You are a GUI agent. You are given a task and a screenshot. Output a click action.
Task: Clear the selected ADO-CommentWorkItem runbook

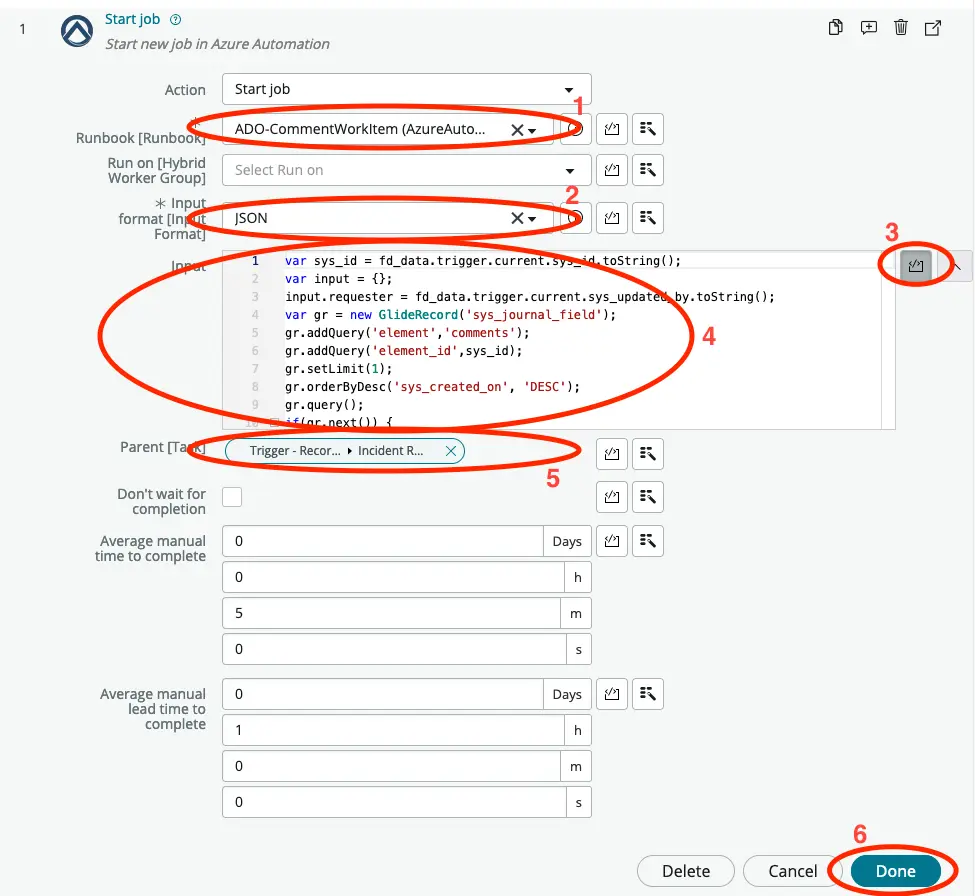(x=519, y=128)
